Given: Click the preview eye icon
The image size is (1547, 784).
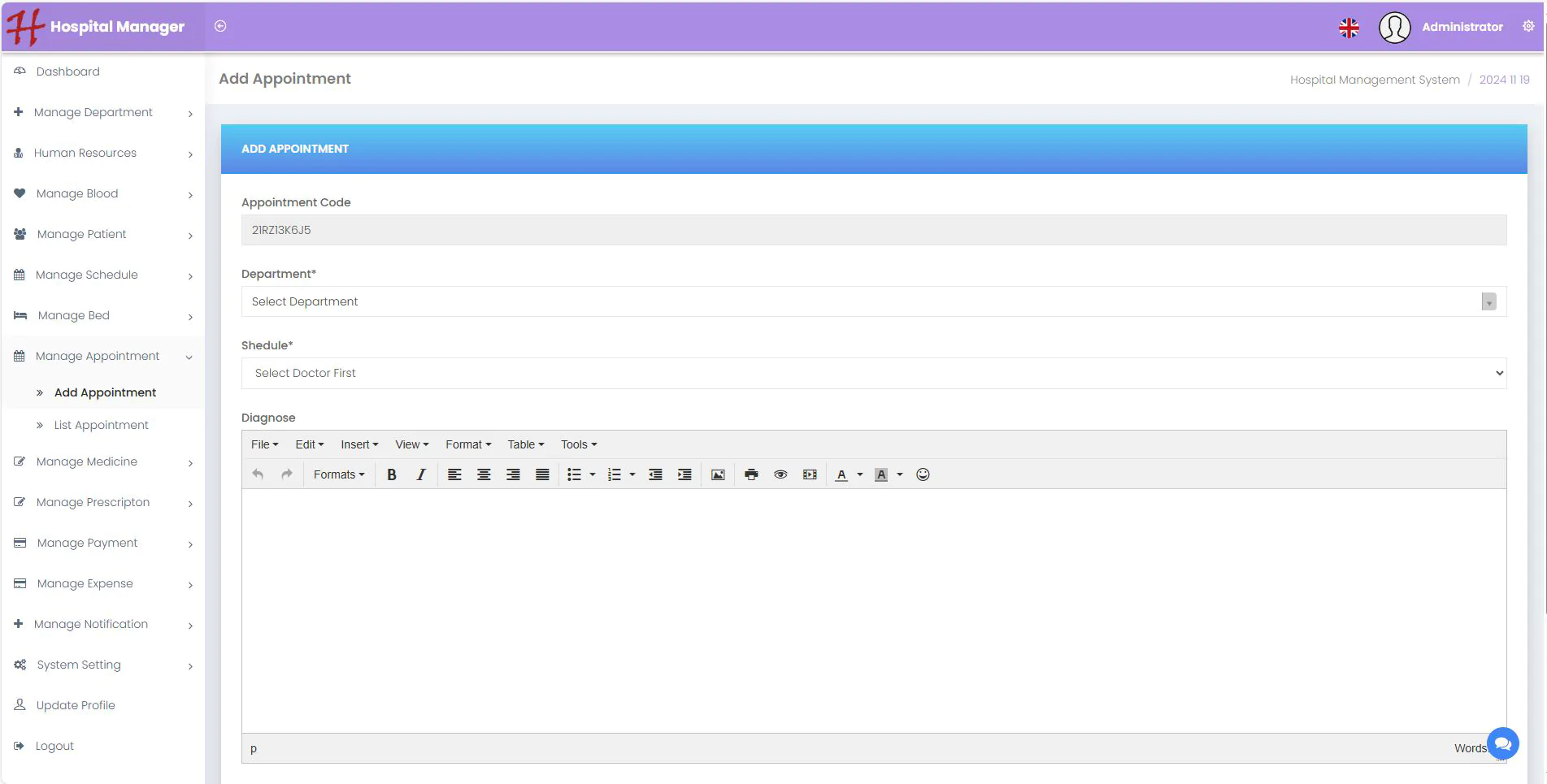Looking at the screenshot, I should [x=780, y=474].
